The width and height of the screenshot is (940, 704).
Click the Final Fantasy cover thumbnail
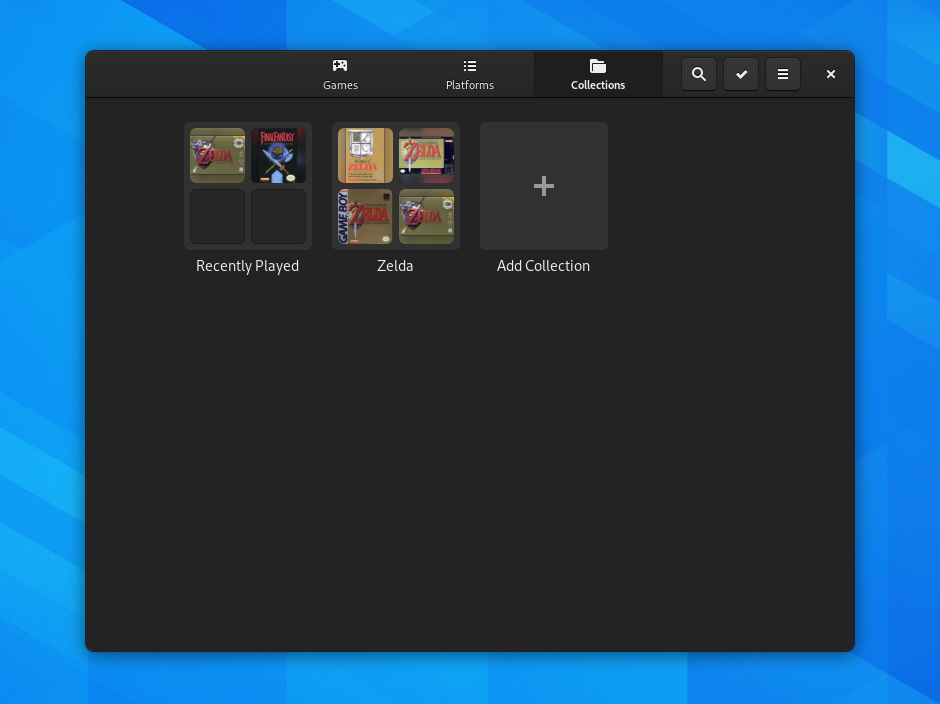[278, 155]
